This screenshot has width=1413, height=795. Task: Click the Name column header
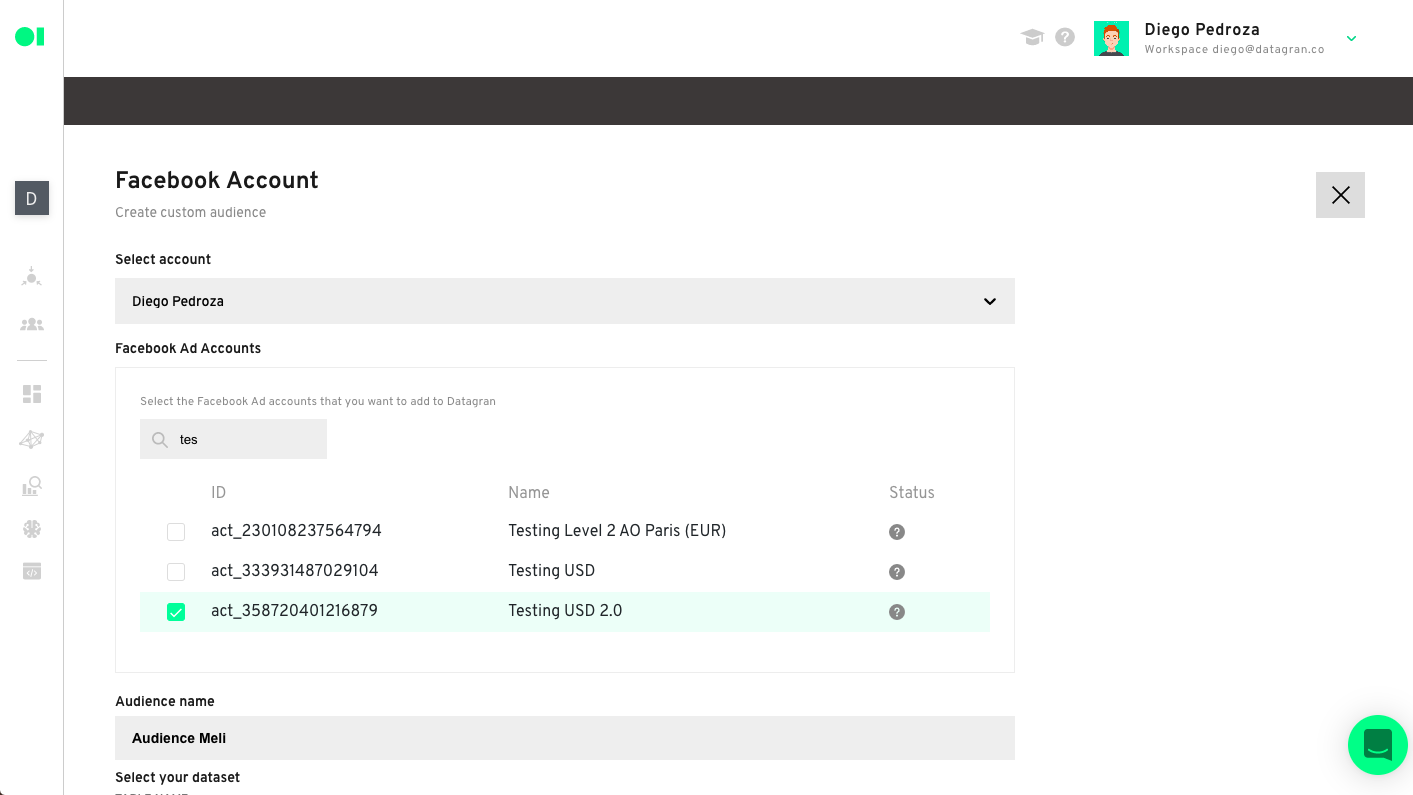click(x=529, y=493)
